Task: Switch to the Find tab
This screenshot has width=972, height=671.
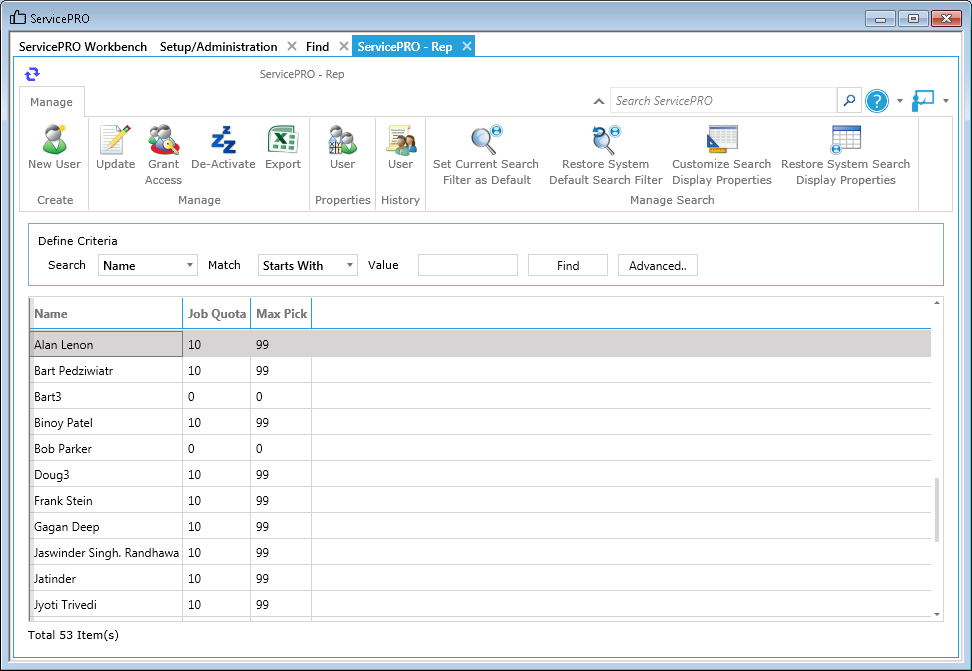Action: [x=317, y=47]
